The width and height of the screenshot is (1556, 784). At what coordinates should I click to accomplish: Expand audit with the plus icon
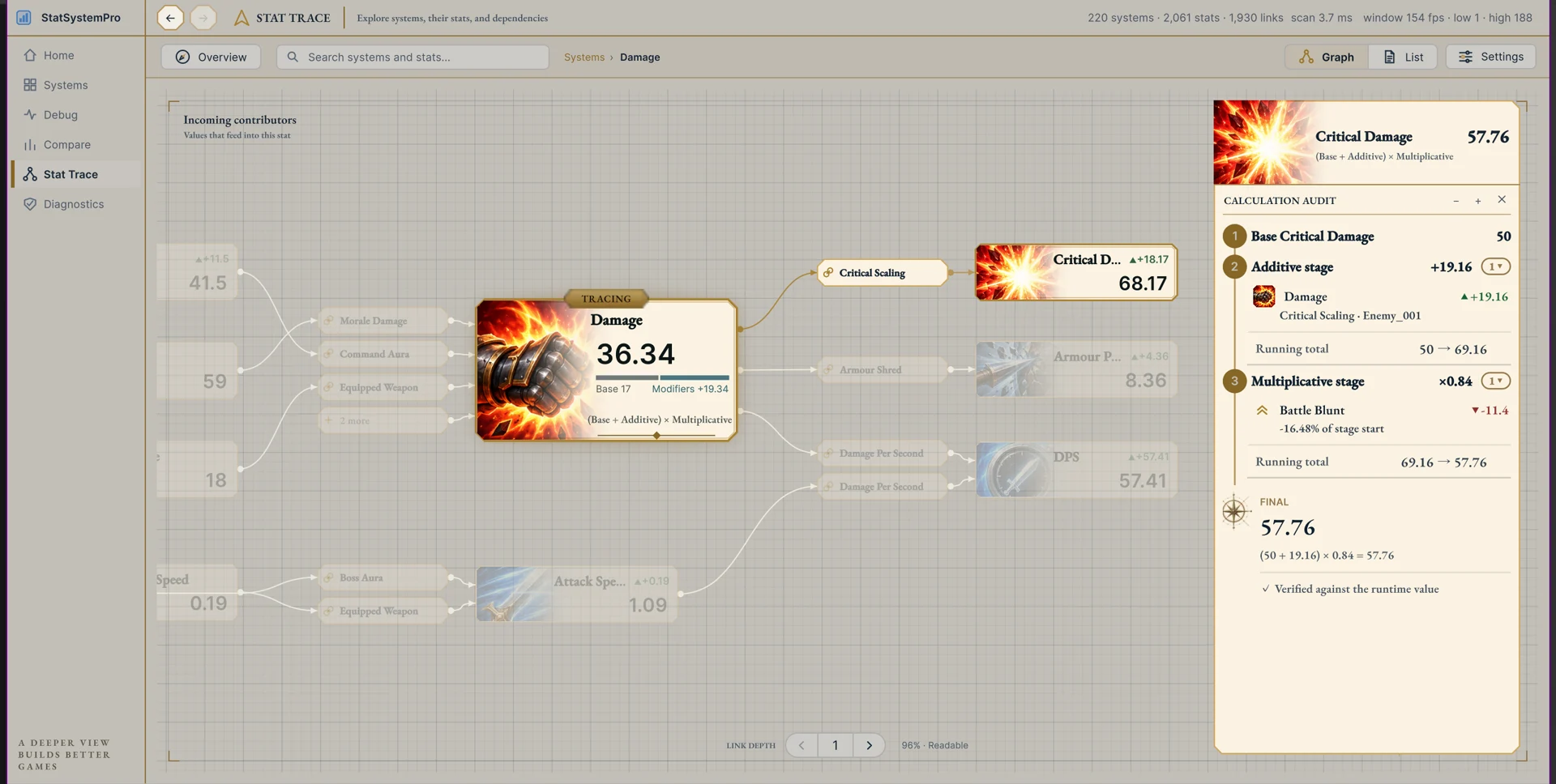(1478, 201)
